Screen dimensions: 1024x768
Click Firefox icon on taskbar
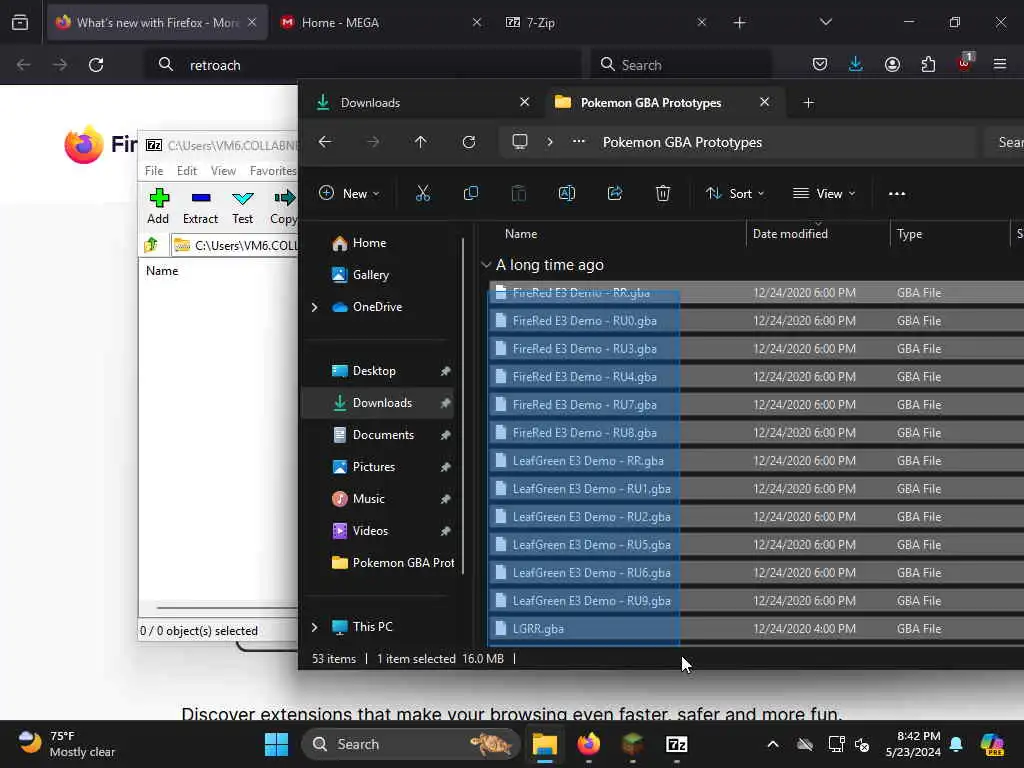(588, 744)
